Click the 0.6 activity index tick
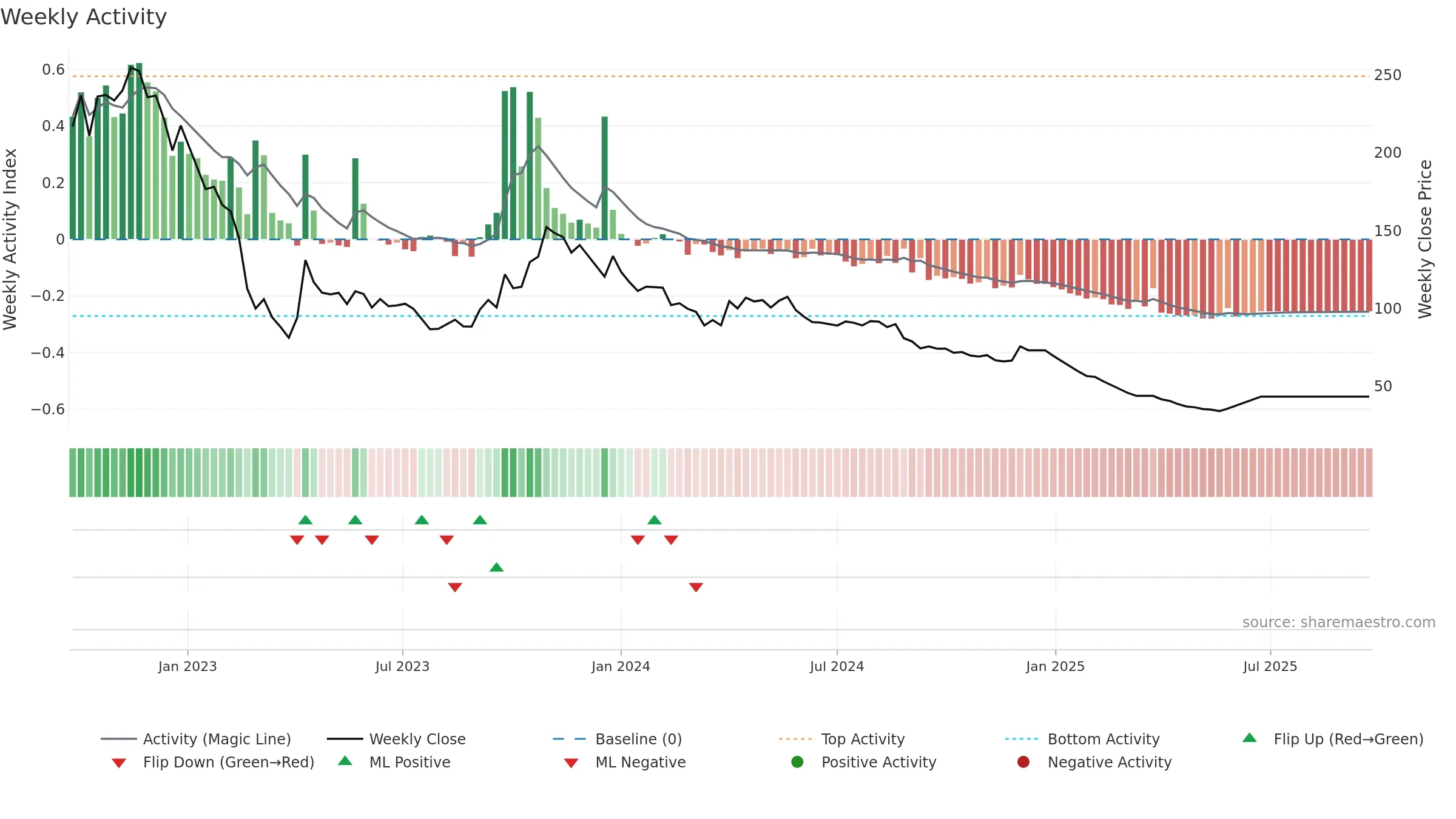This screenshot has width=1456, height=819. click(53, 70)
